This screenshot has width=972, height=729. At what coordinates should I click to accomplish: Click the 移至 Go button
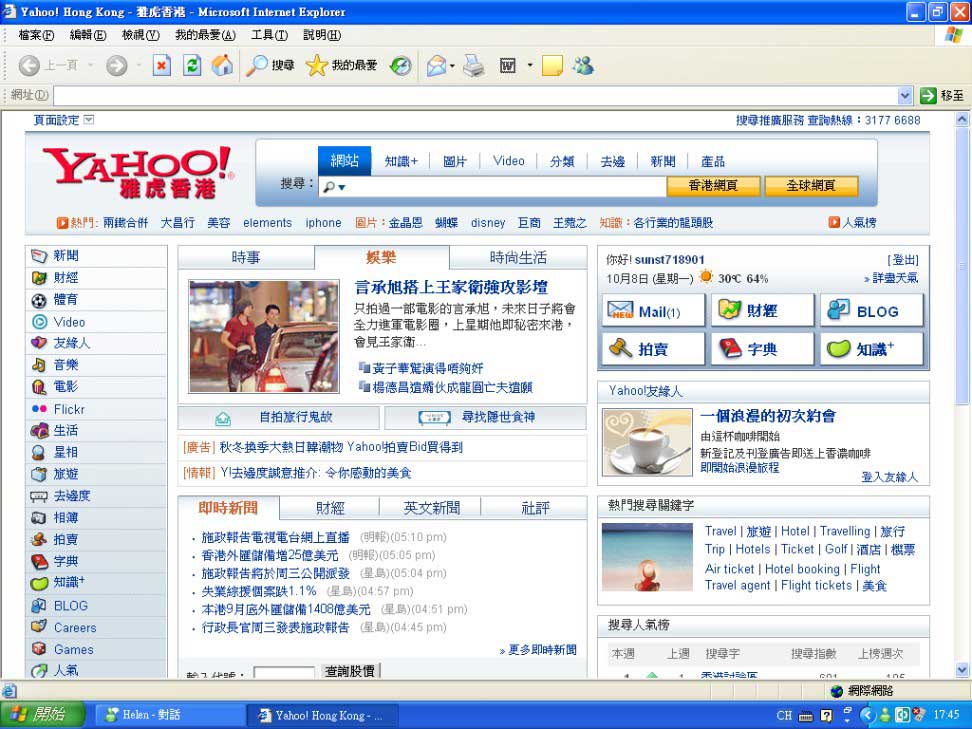(941, 95)
